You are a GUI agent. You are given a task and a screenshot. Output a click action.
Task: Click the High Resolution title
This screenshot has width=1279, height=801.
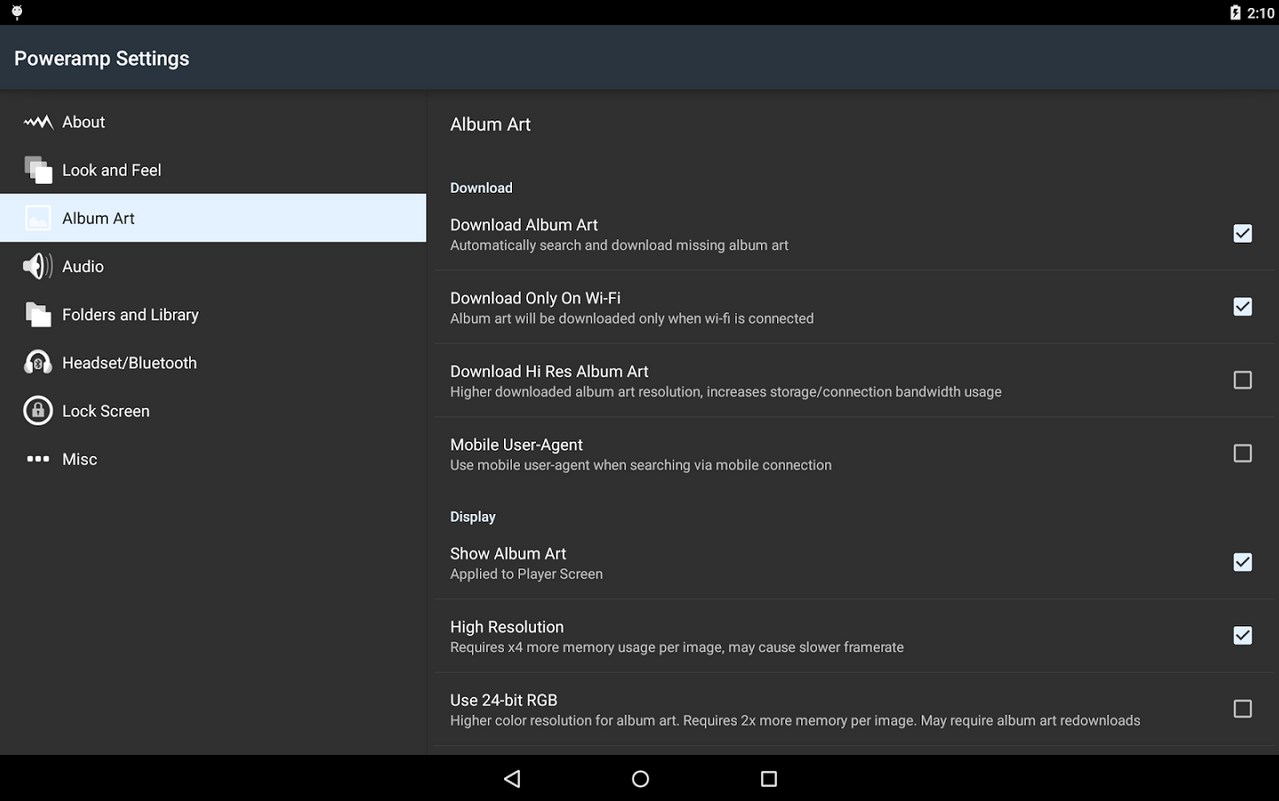click(507, 627)
